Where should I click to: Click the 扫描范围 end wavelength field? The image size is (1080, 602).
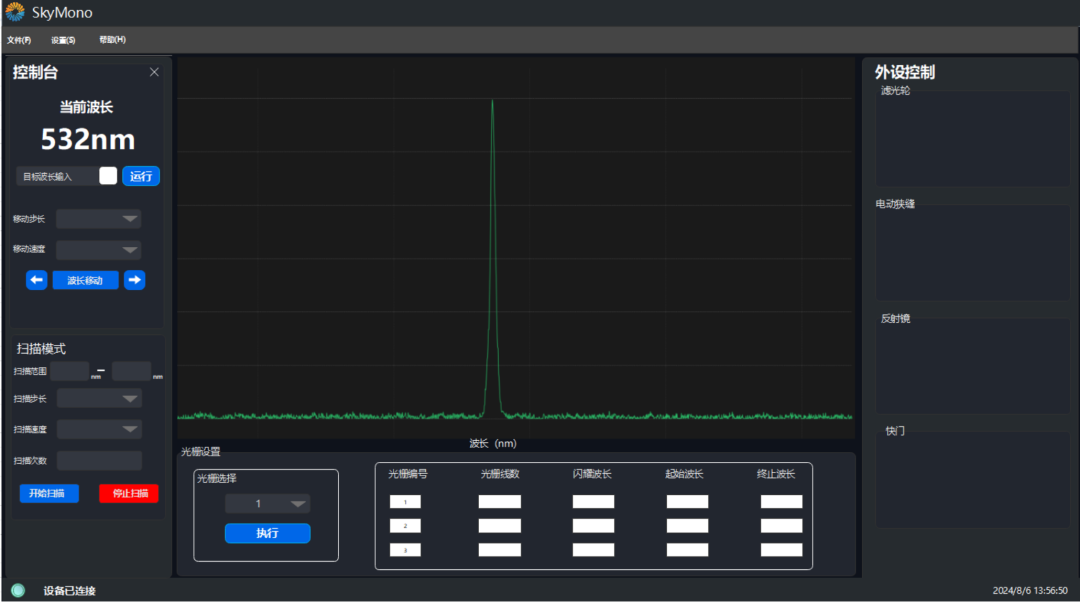click(x=131, y=371)
